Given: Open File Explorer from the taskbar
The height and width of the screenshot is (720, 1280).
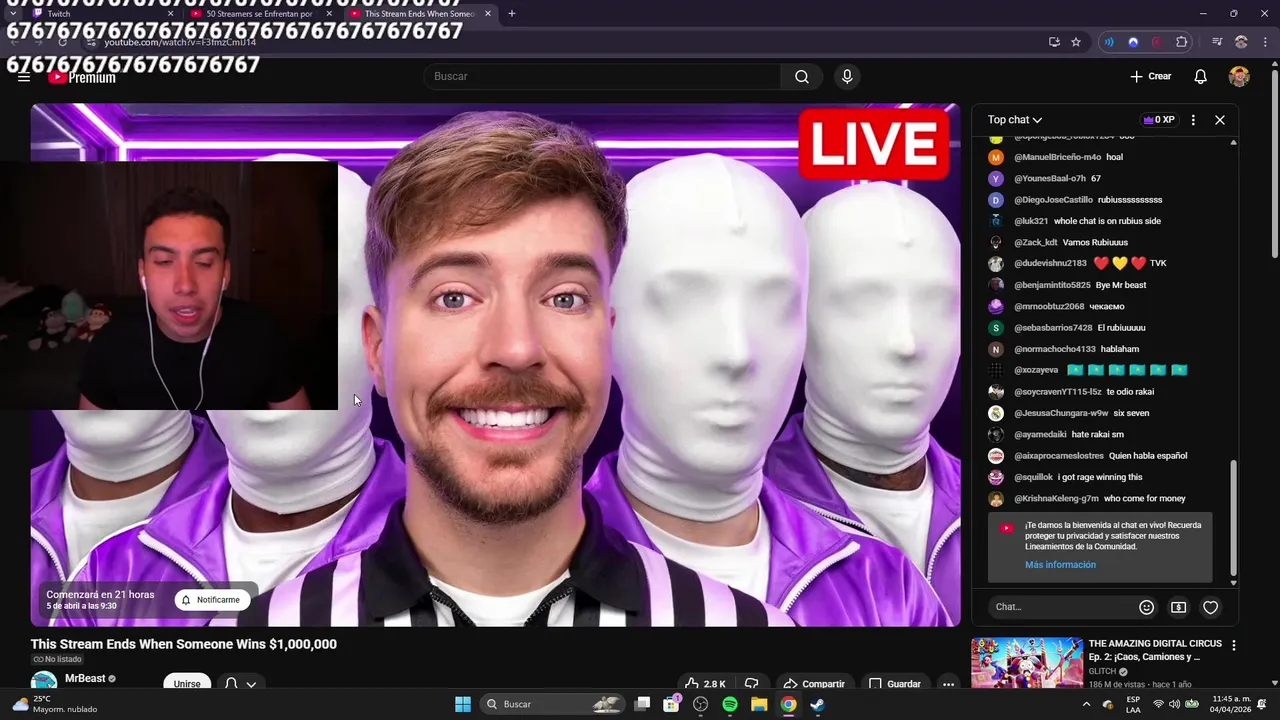Looking at the screenshot, I should (759, 704).
